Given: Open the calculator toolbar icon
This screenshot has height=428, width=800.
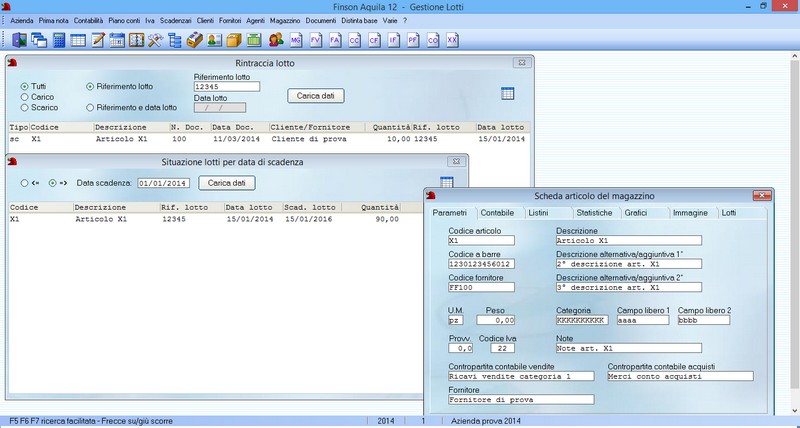Looking at the screenshot, I should click(59, 40).
